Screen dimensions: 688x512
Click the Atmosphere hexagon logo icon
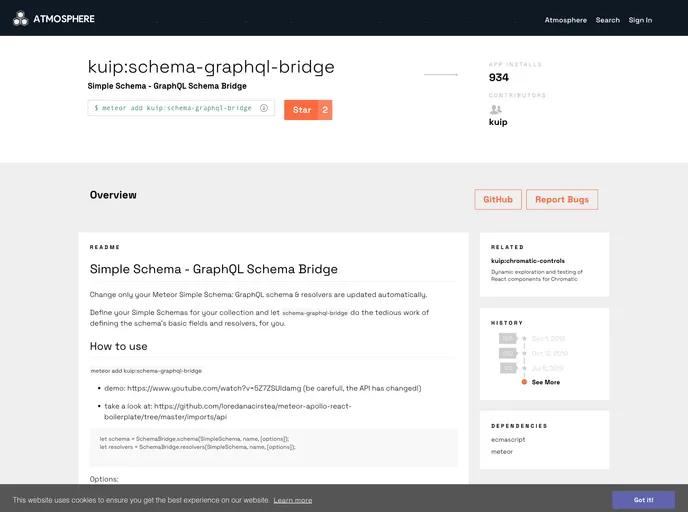click(x=20, y=19)
